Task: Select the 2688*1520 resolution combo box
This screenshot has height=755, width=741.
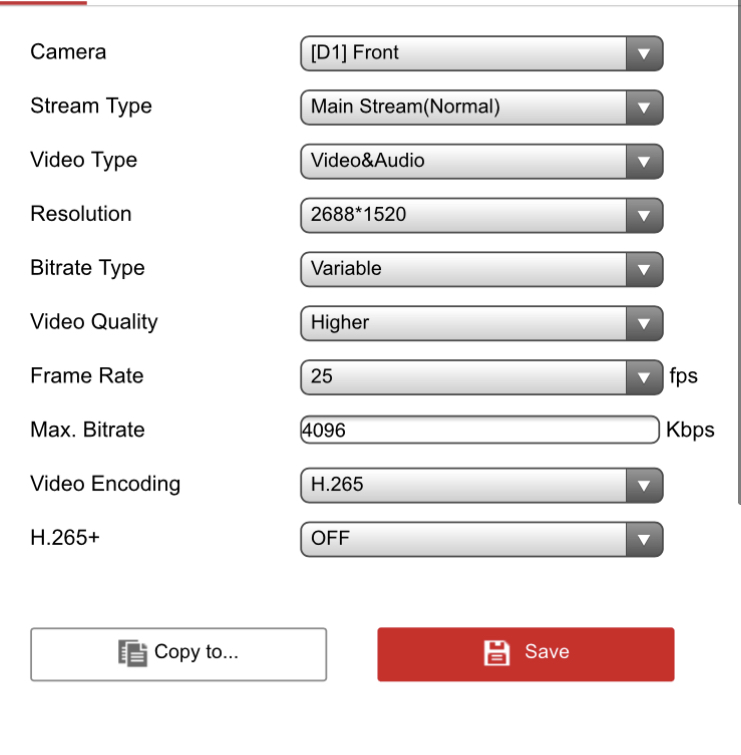Action: tap(464, 215)
